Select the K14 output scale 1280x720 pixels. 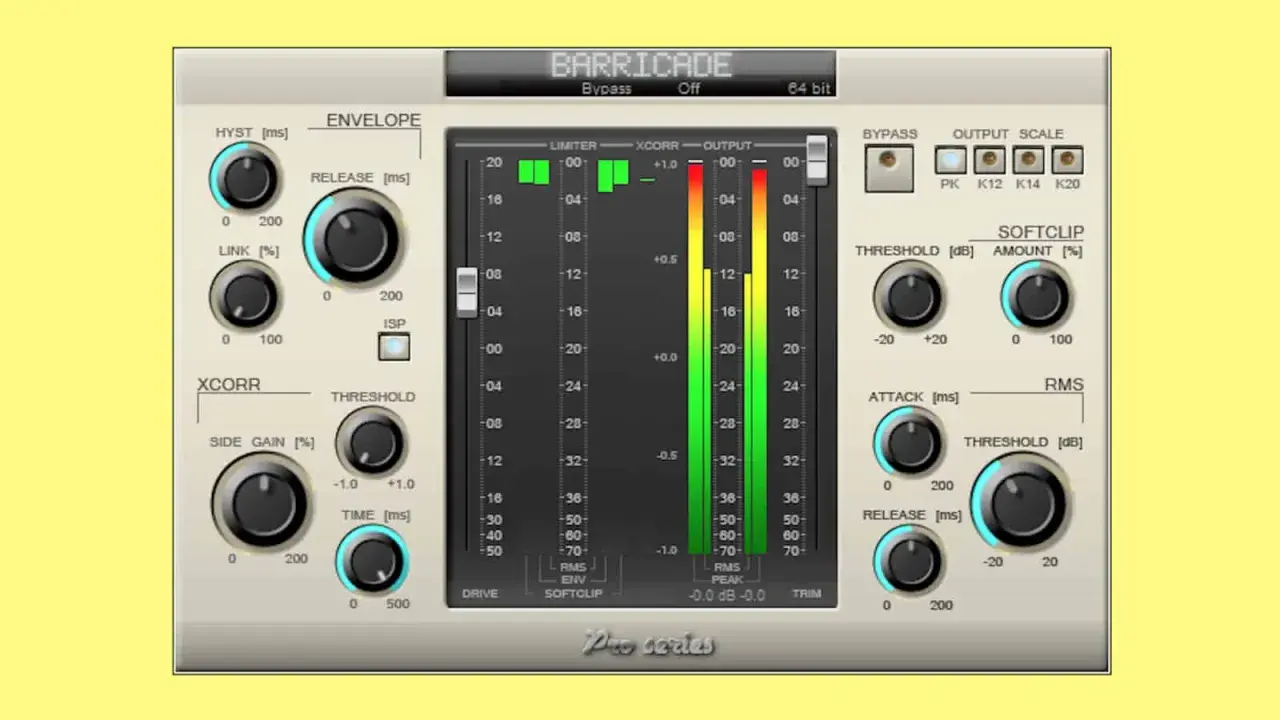pos(1028,160)
